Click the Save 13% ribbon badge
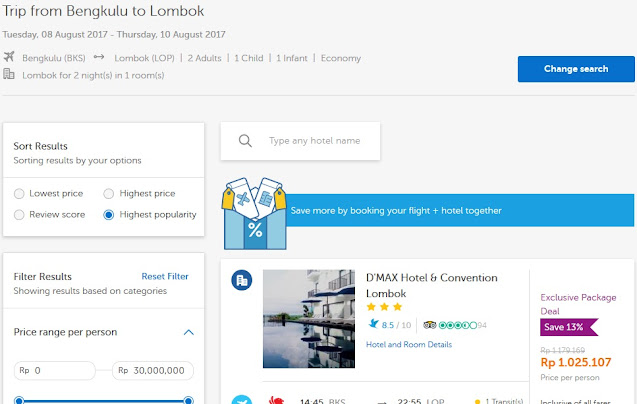637x404 pixels. click(x=569, y=327)
